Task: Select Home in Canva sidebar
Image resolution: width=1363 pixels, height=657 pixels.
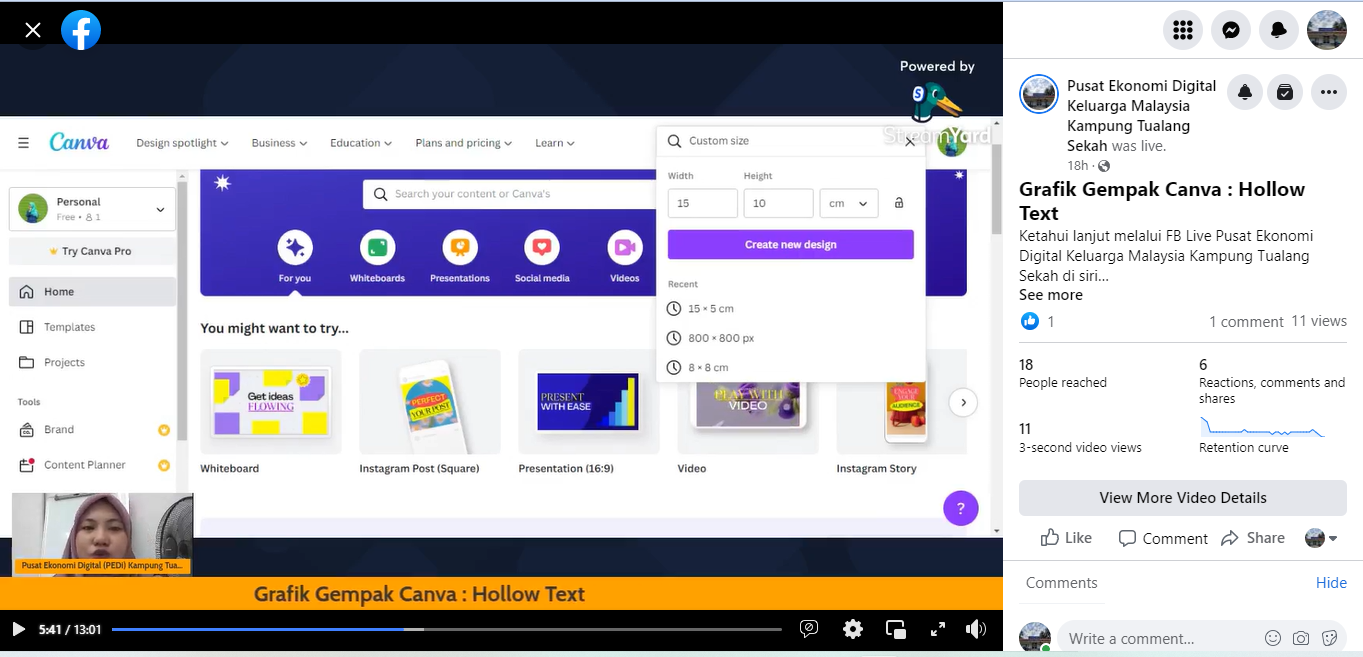Action: click(x=92, y=292)
